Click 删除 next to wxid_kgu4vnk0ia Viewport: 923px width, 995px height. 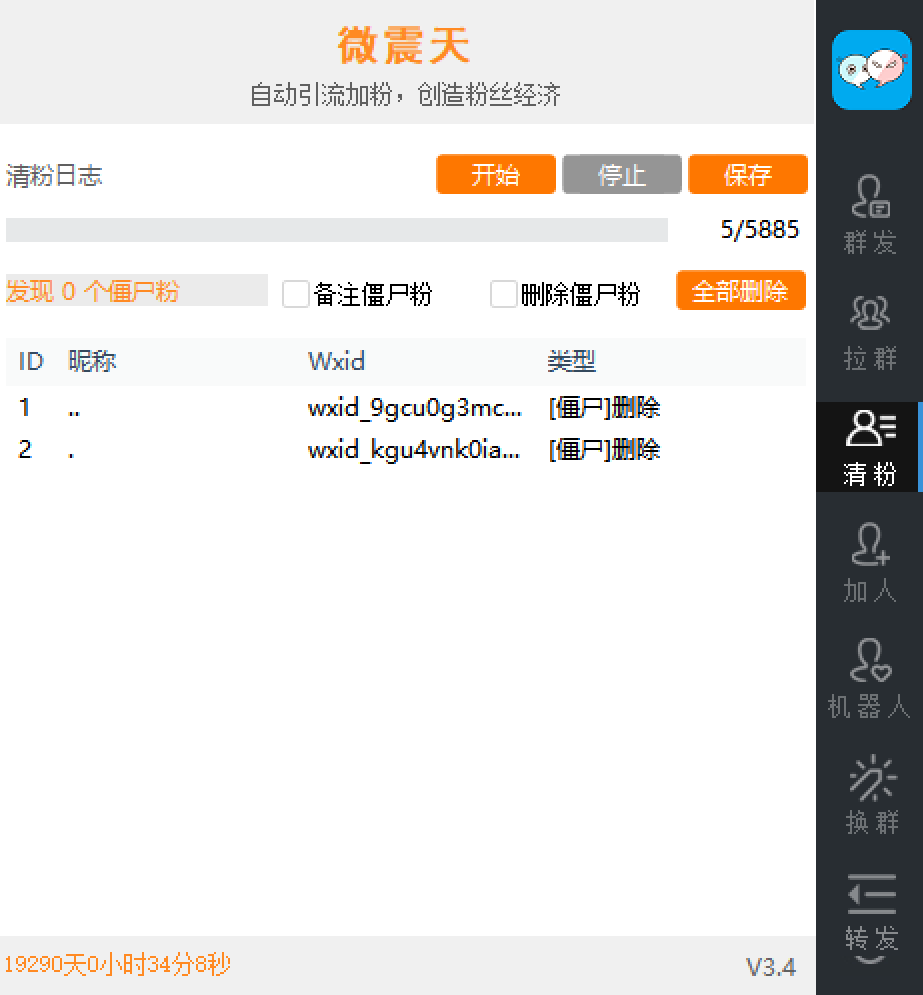(639, 449)
